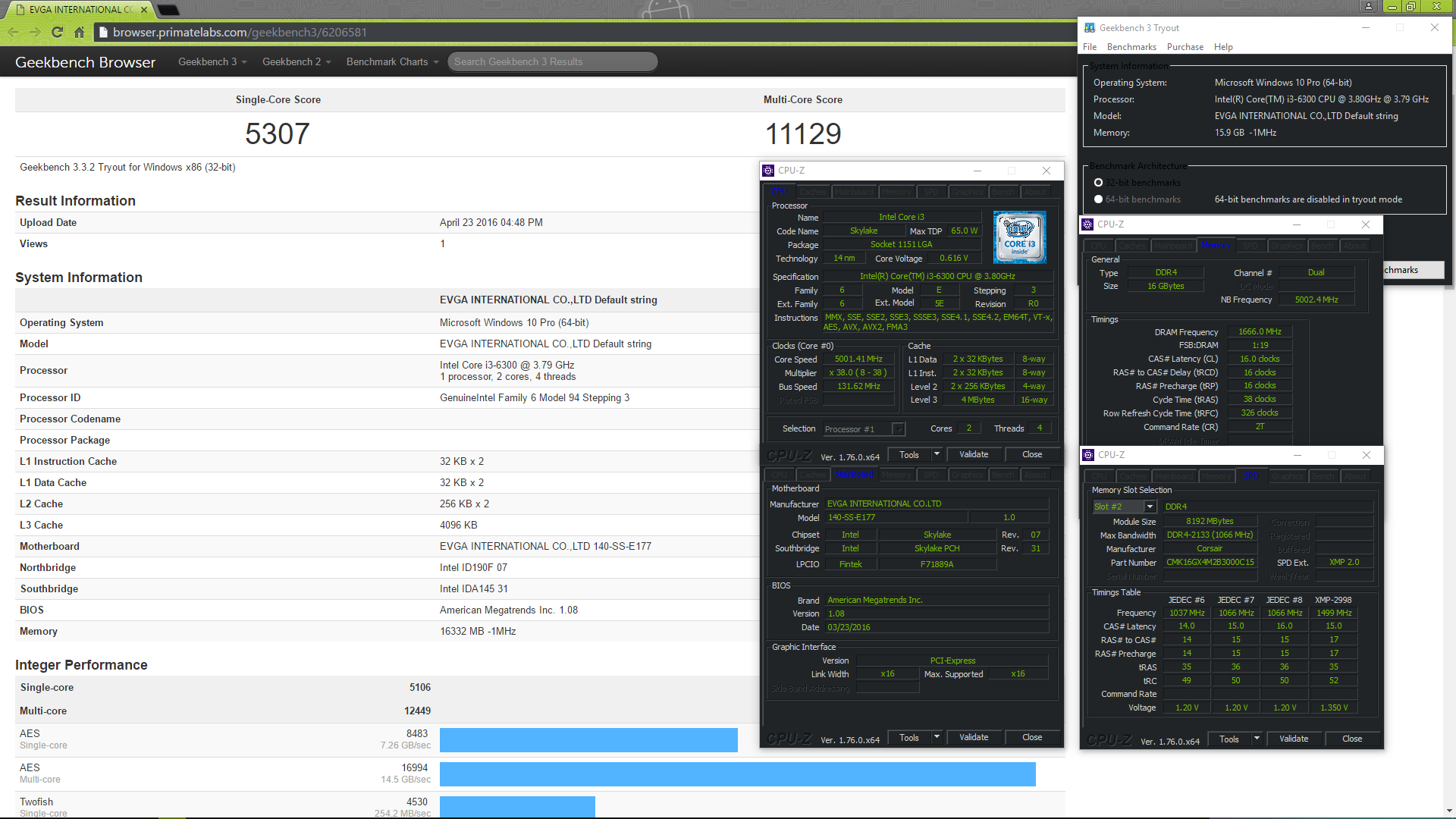
Task: Switch to SPD tab in the CPU-Z Memory window
Action: click(x=1250, y=246)
